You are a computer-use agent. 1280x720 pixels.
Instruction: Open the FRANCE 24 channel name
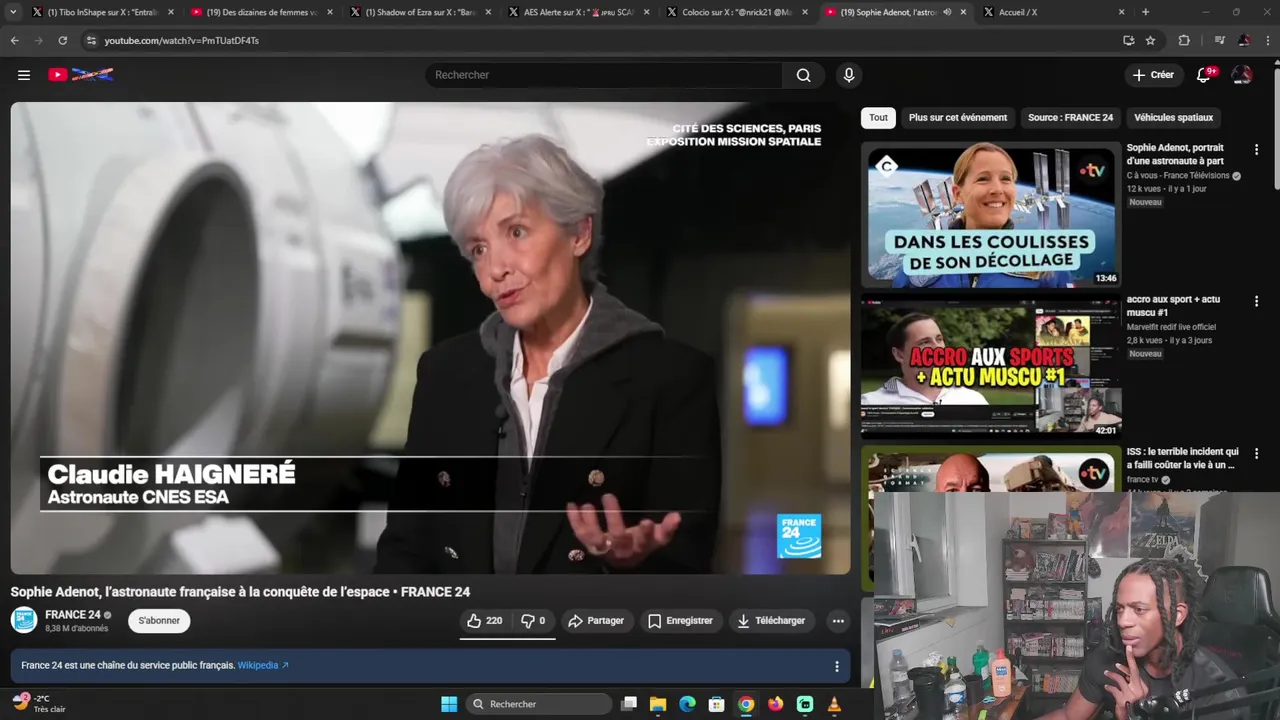tap(73, 615)
